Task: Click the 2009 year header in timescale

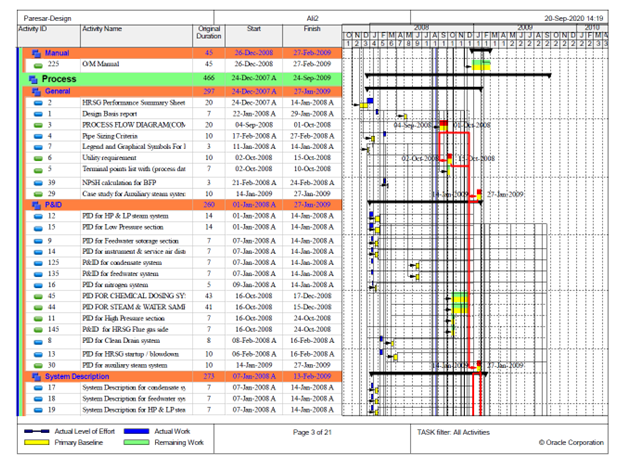Action: pos(525,27)
